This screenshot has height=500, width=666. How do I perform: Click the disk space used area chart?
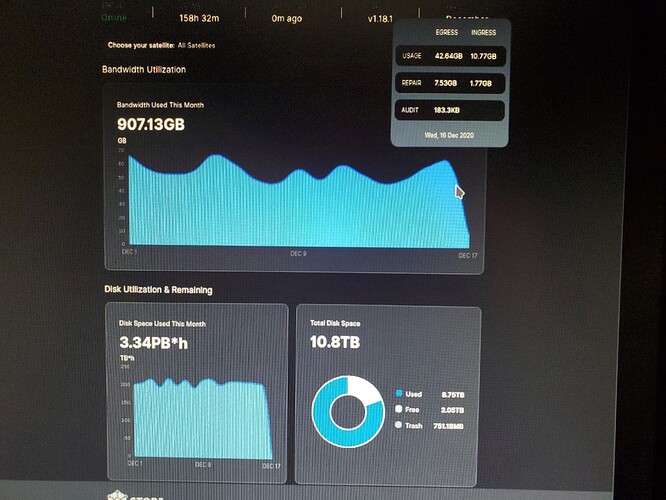pos(203,418)
